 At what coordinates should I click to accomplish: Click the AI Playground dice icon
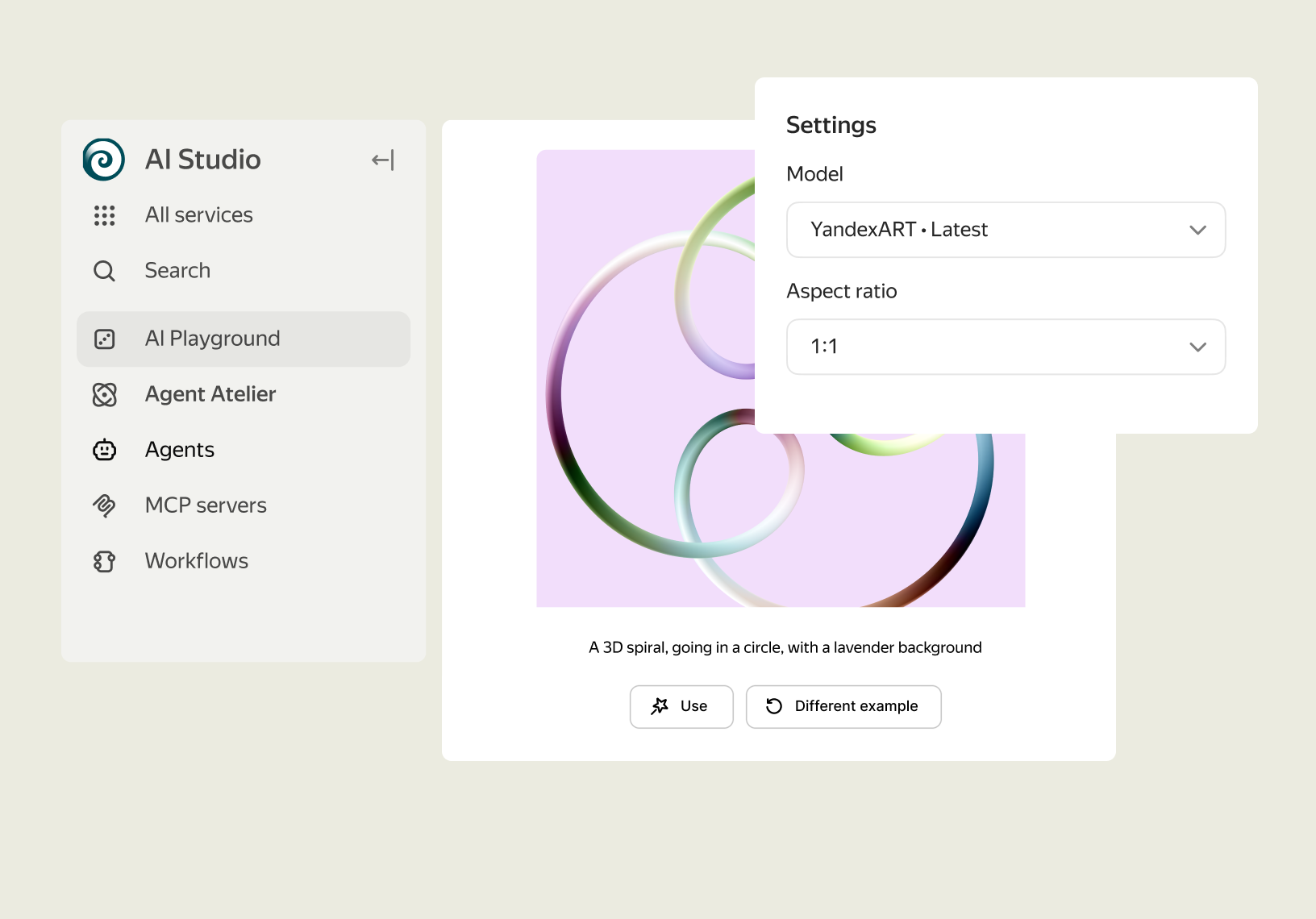(x=104, y=339)
